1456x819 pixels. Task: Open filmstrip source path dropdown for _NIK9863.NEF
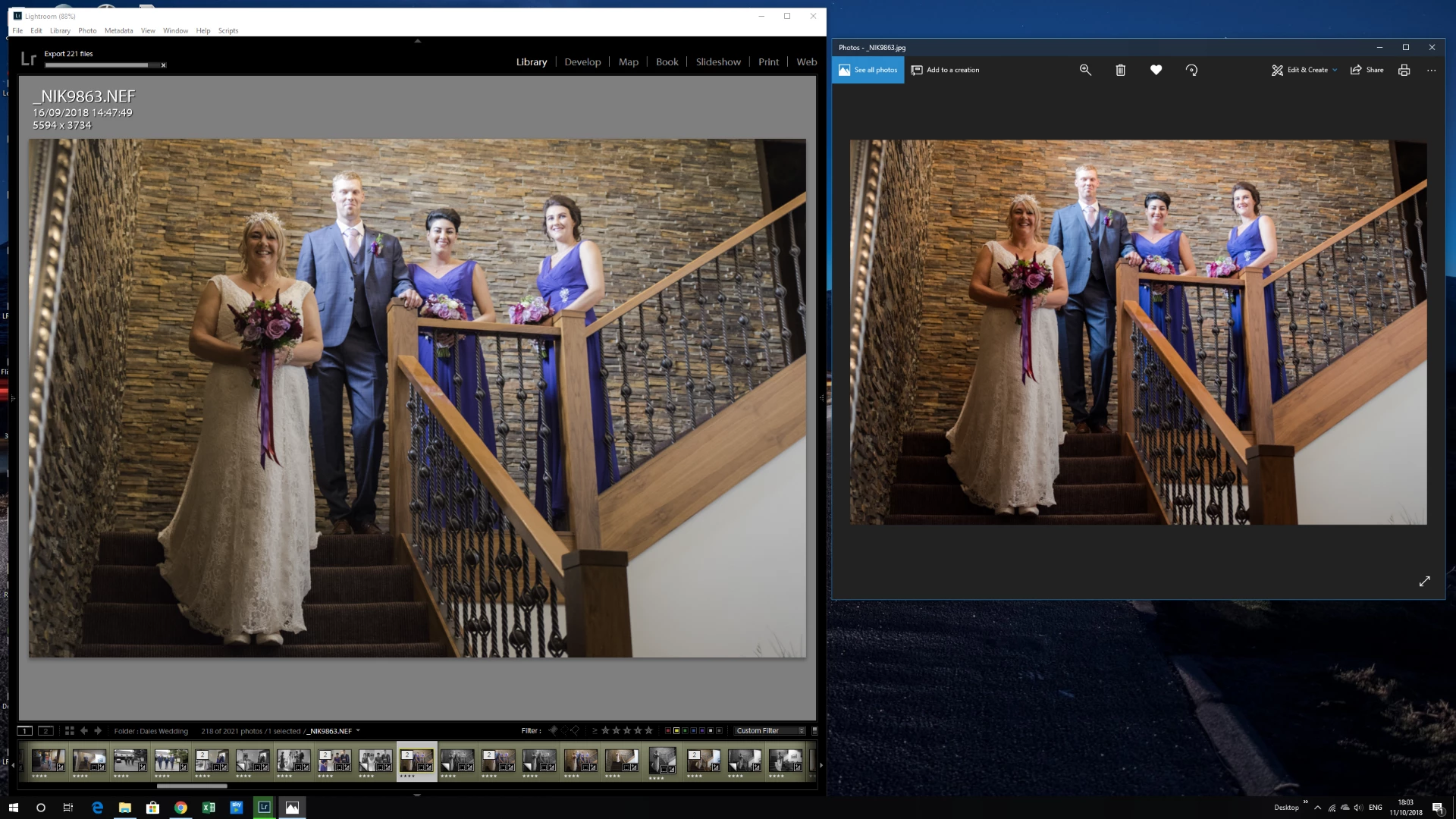click(358, 731)
